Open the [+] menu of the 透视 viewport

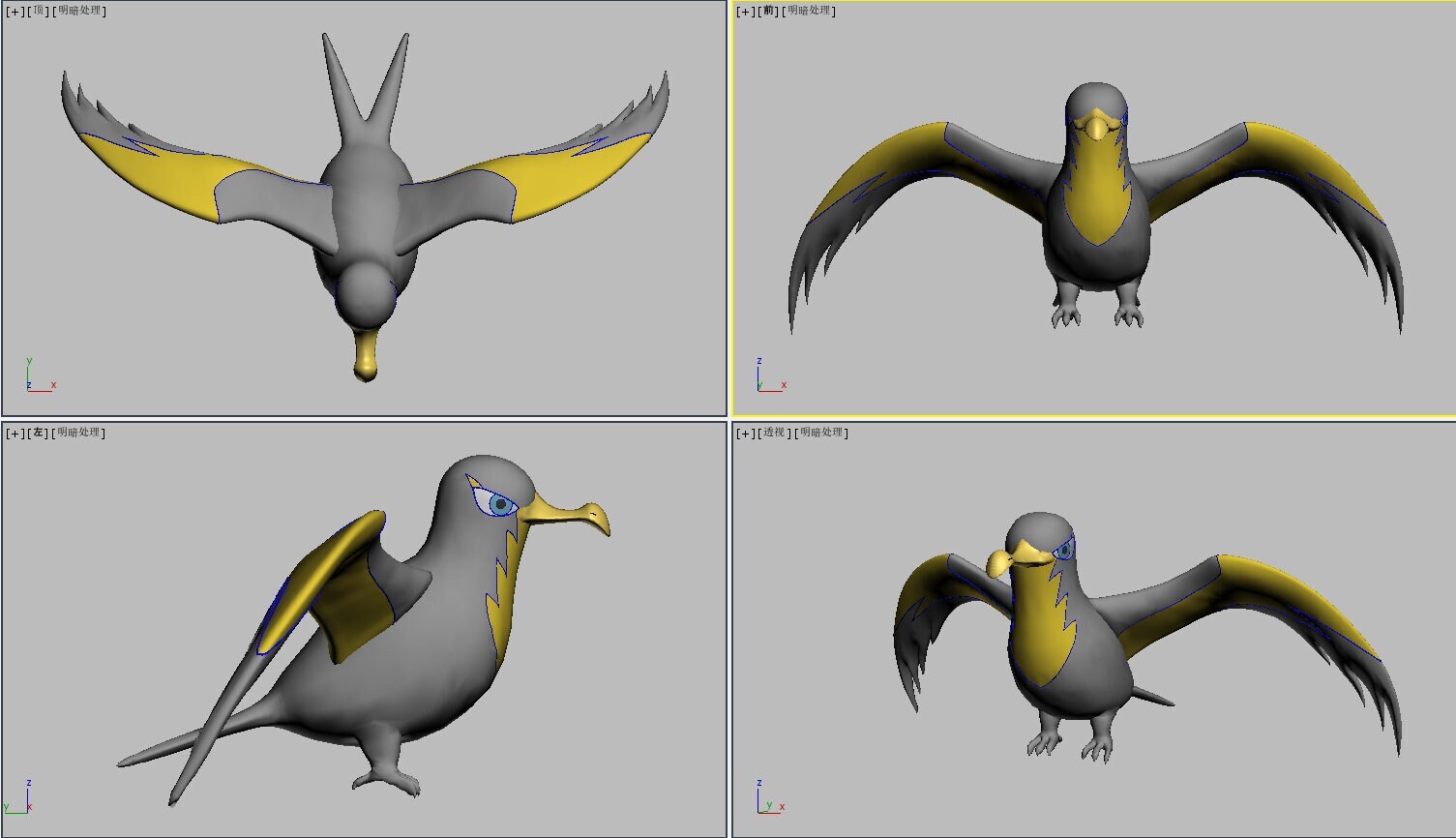746,433
